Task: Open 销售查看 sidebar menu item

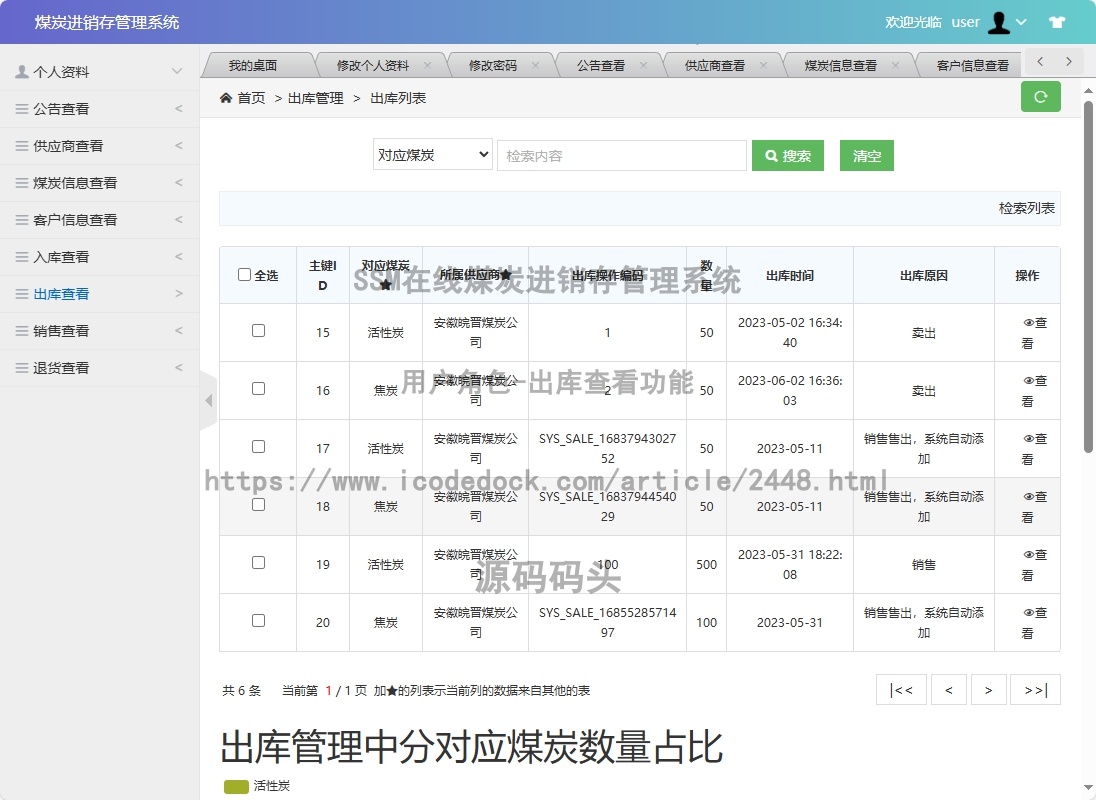Action: tap(99, 330)
